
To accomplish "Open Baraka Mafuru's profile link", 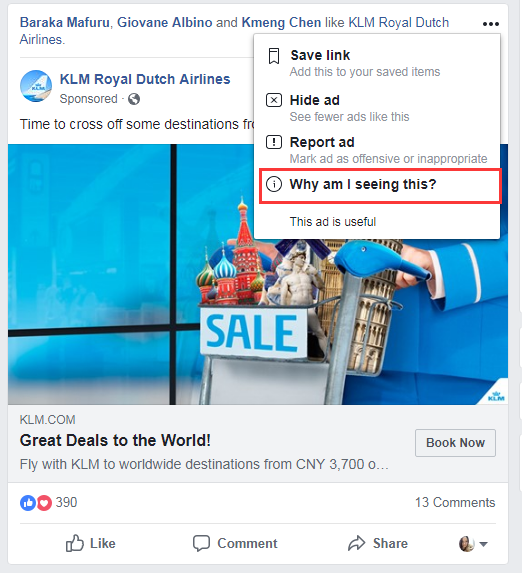I will [64, 23].
